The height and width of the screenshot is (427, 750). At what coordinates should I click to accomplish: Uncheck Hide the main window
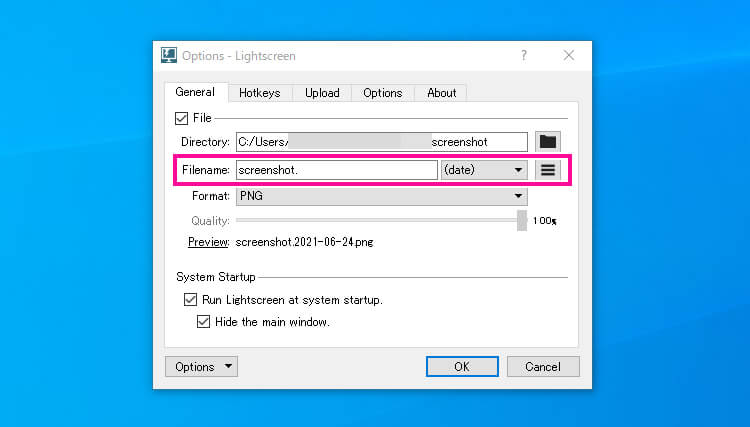tap(204, 322)
